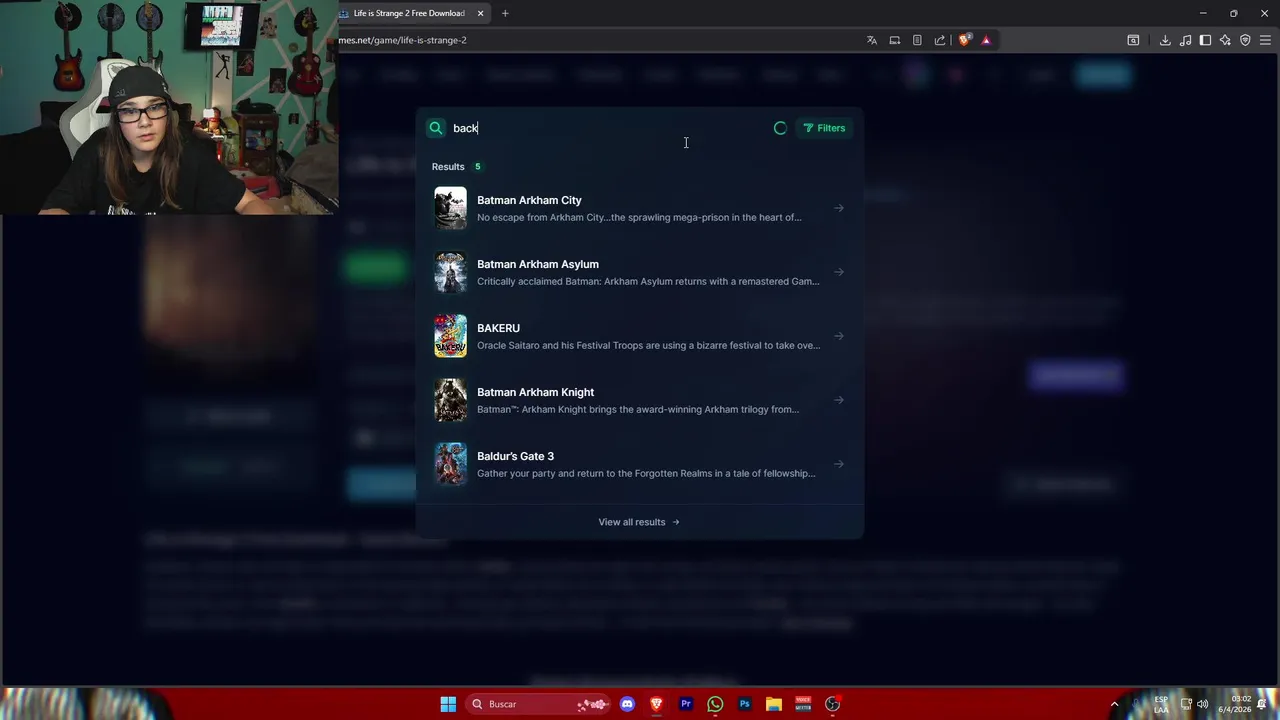
Task: Click the share page icon in address bar
Action: (940, 40)
